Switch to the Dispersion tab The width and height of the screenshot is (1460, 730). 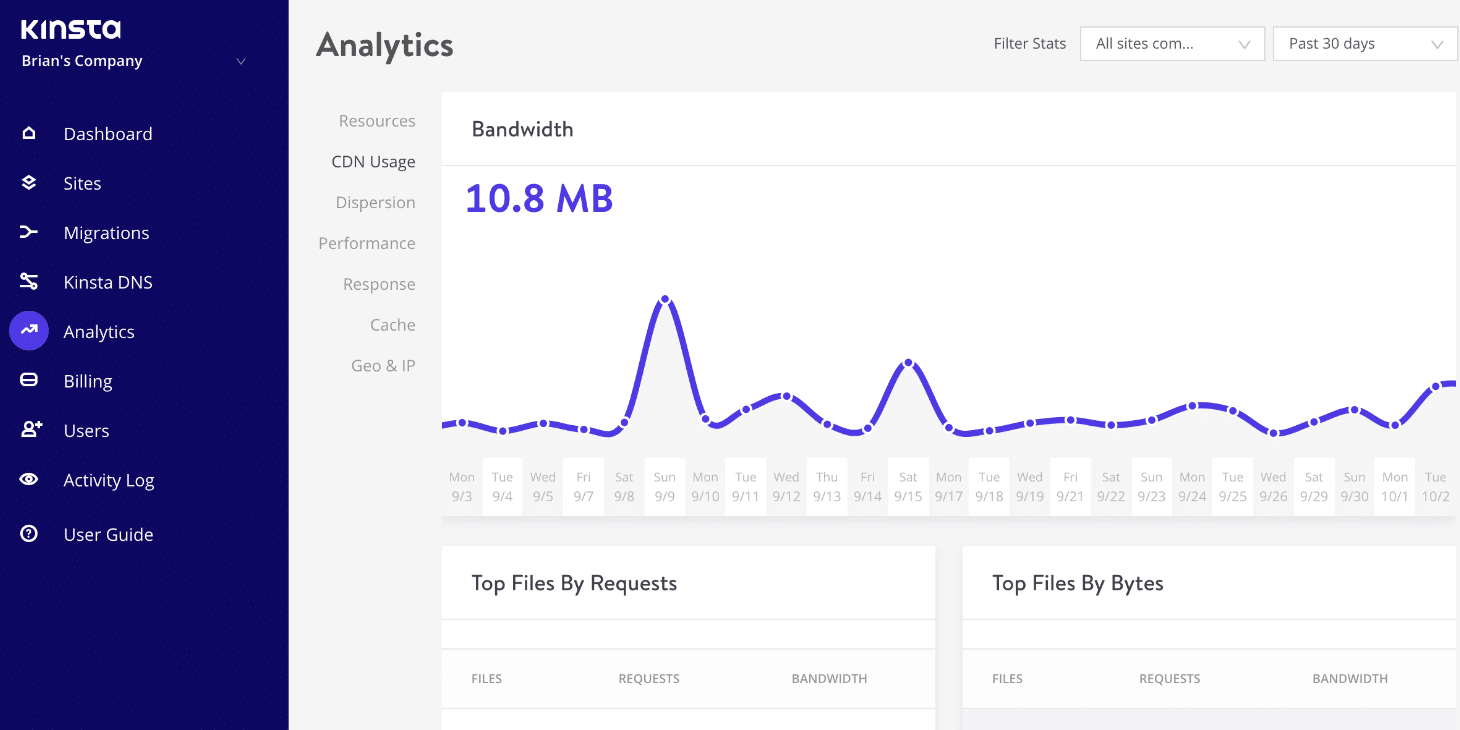coord(376,202)
